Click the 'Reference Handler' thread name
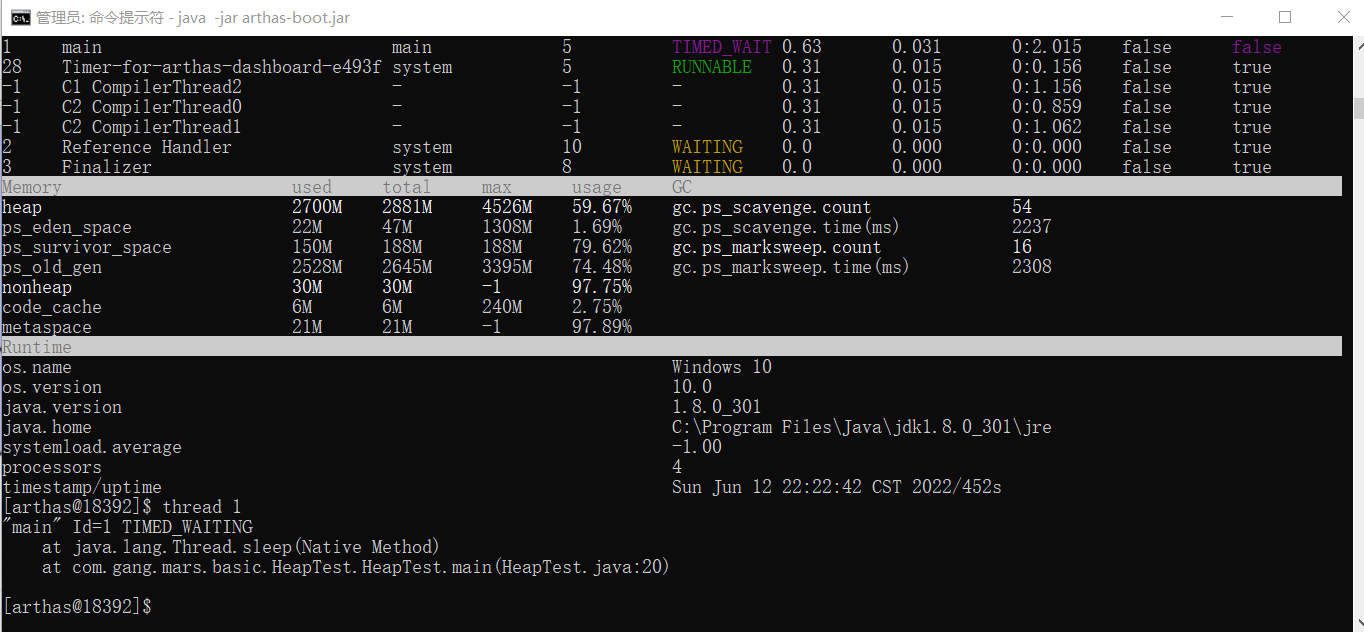Image resolution: width=1364 pixels, height=632 pixels. point(147,147)
